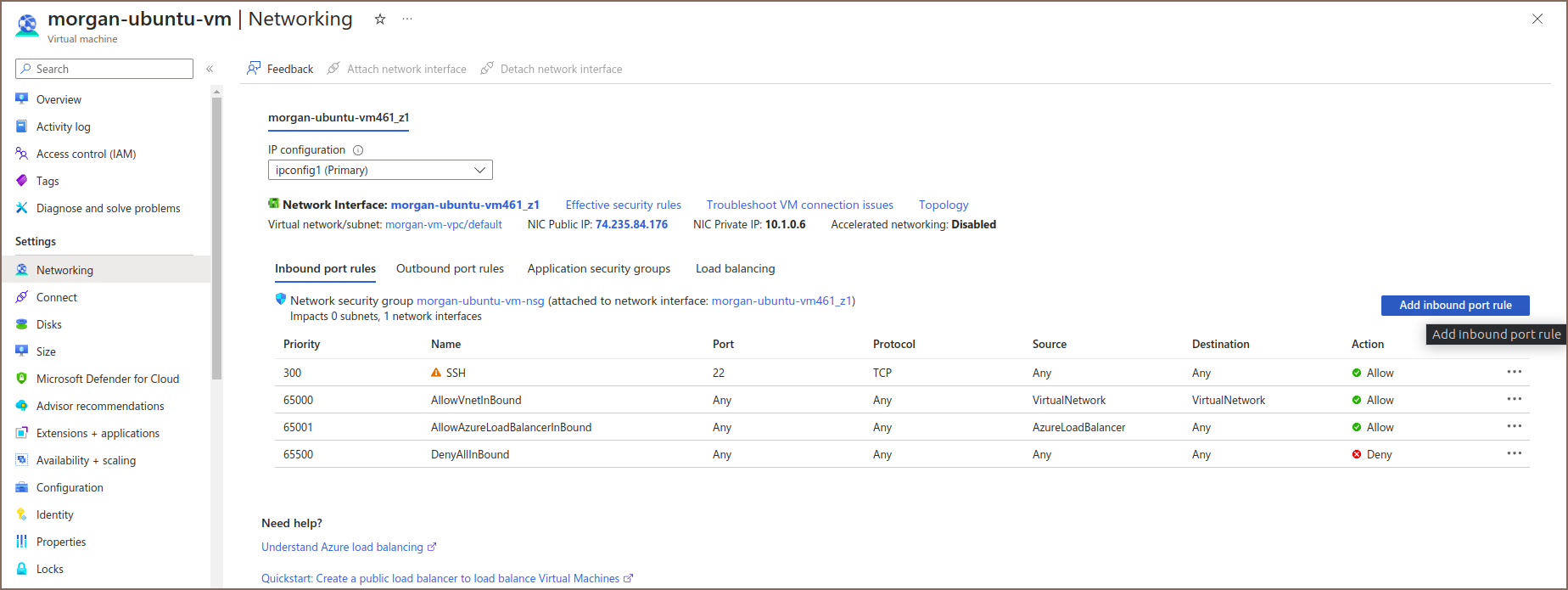Open the more options ellipsis beside title

pyautogui.click(x=407, y=20)
